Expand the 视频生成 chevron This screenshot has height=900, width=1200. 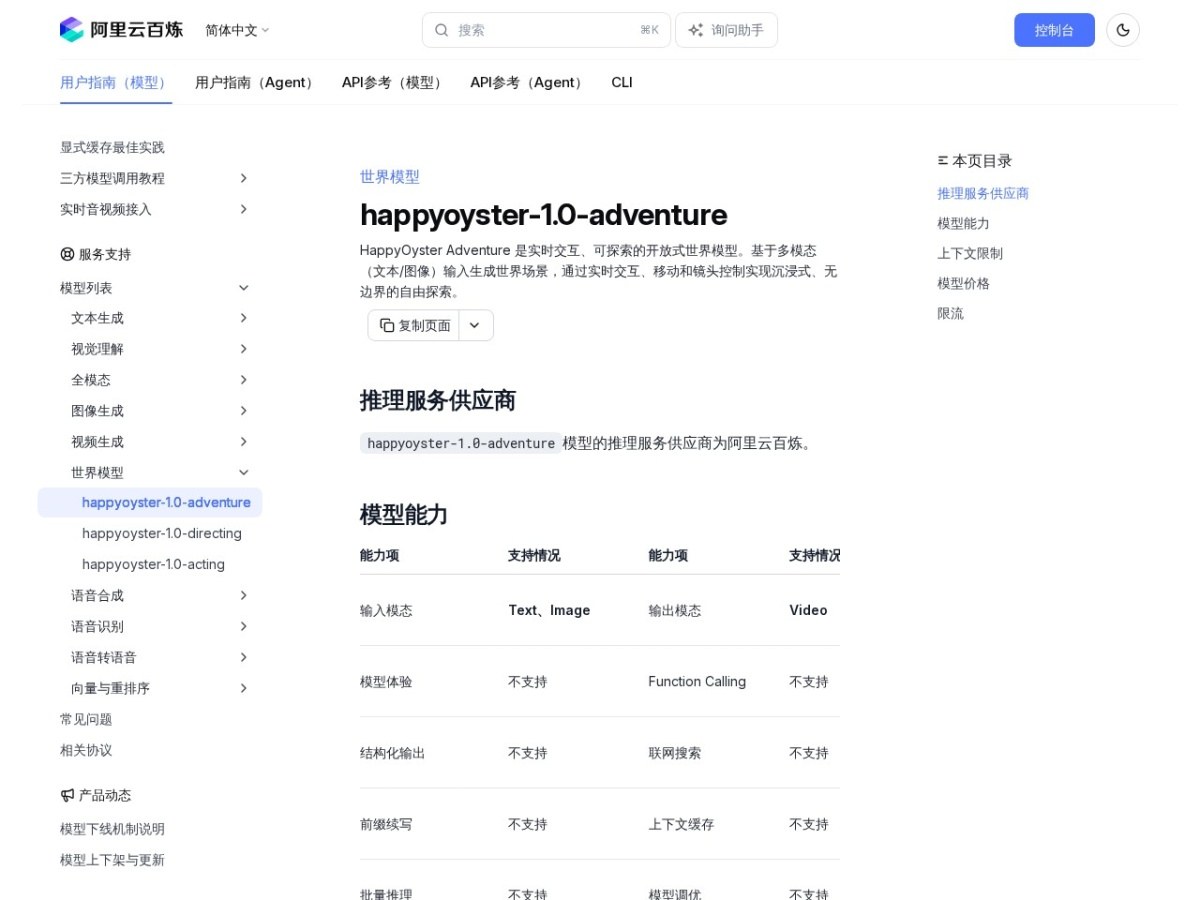(x=243, y=442)
